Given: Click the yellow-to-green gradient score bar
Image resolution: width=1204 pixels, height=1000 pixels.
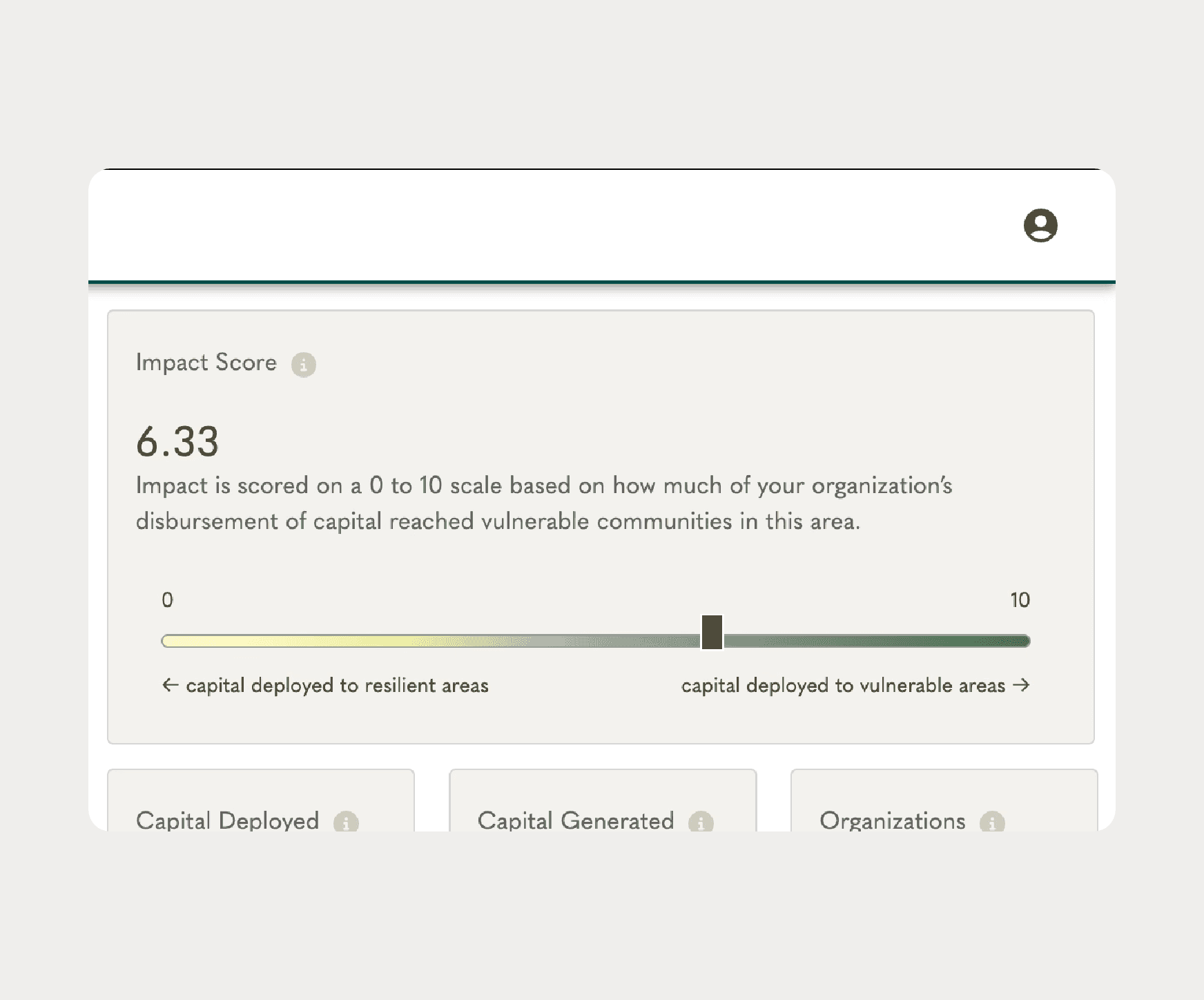Looking at the screenshot, I should 596,641.
